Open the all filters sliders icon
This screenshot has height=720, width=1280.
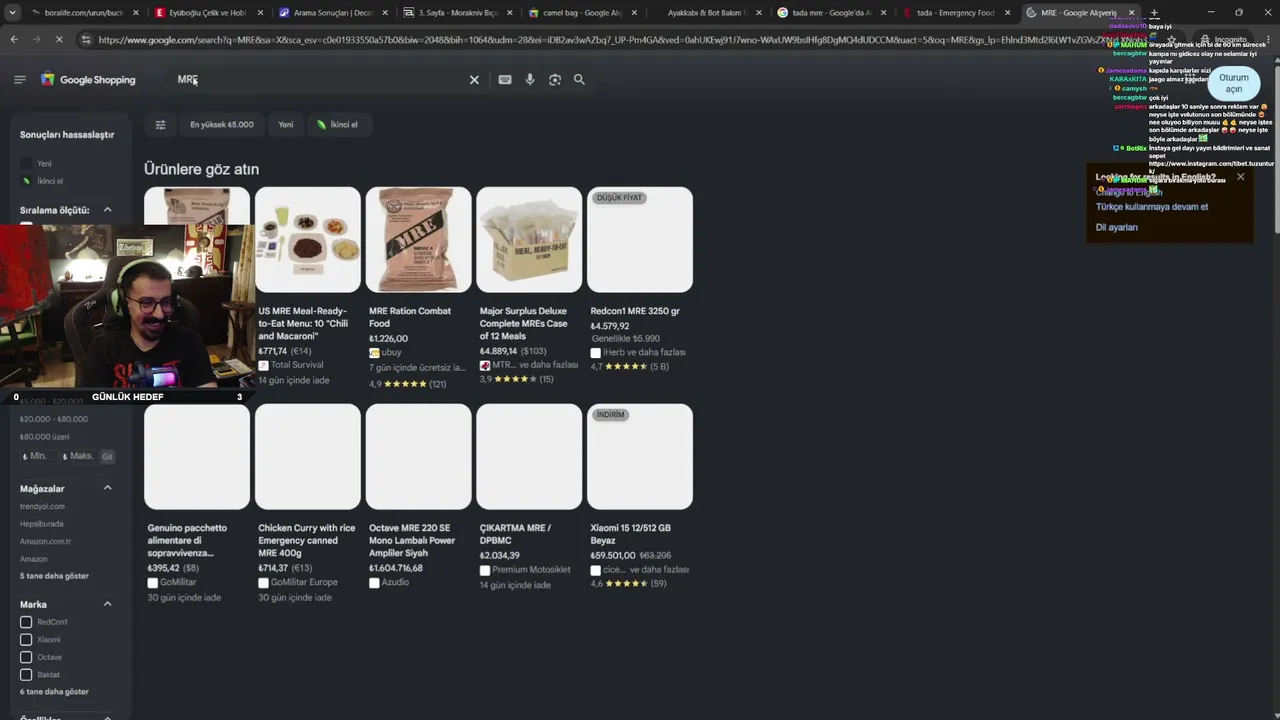pyautogui.click(x=160, y=125)
